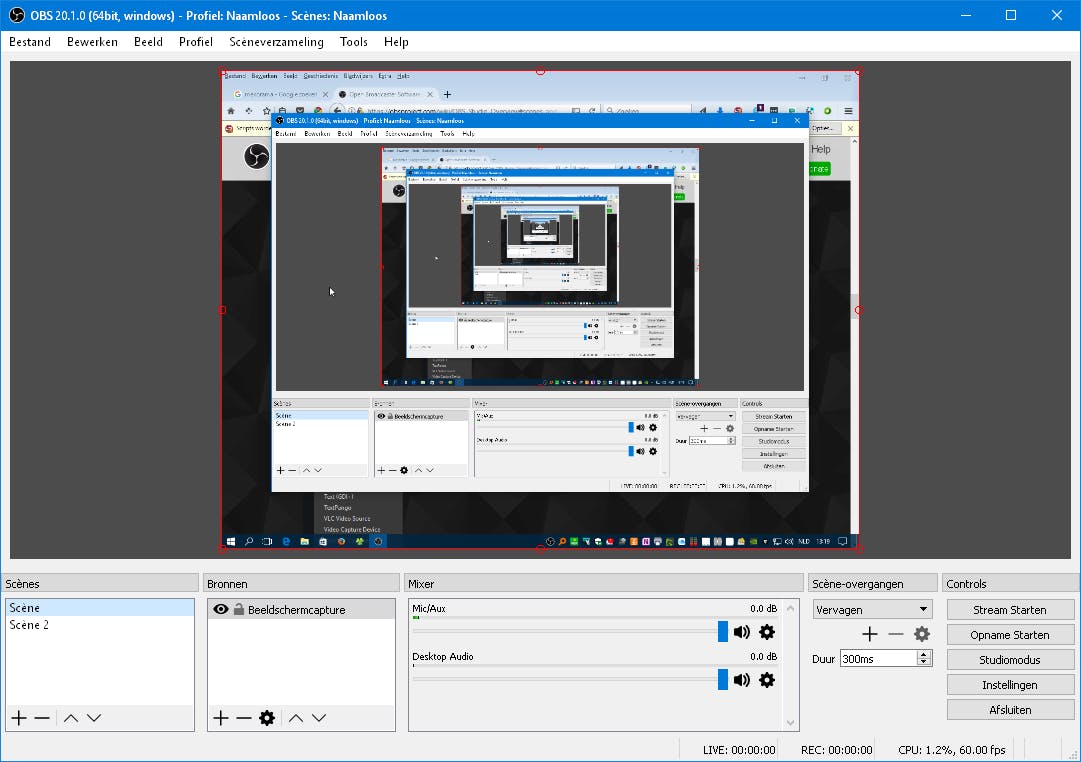Open transition properties gear icon
Image resolution: width=1081 pixels, height=762 pixels.
922,633
